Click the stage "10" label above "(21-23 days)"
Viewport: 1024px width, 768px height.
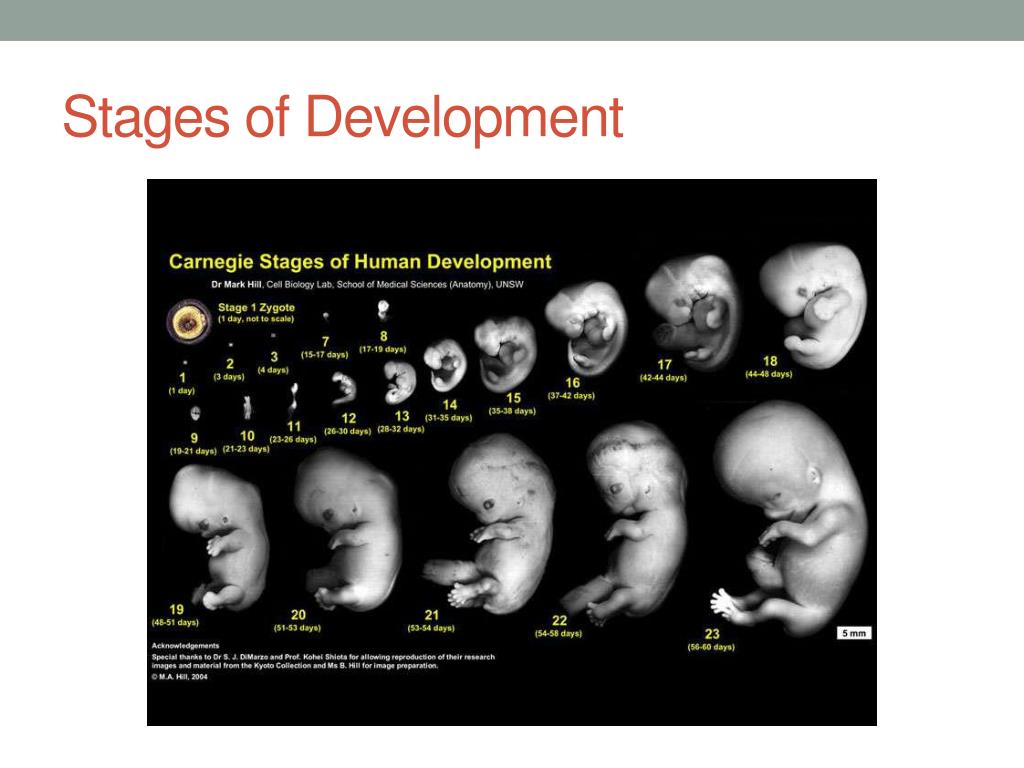click(247, 436)
